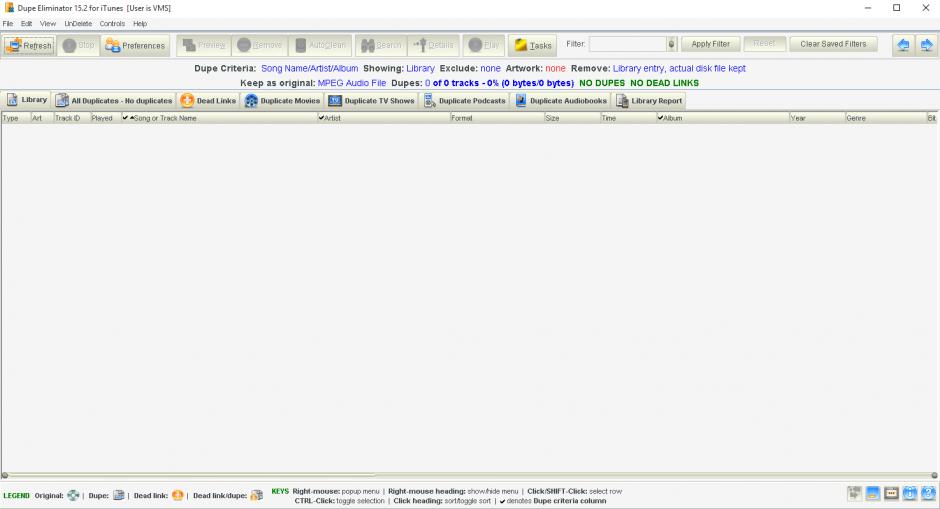
Task: Sort by the Album column header
Action: pyautogui.click(x=723, y=118)
